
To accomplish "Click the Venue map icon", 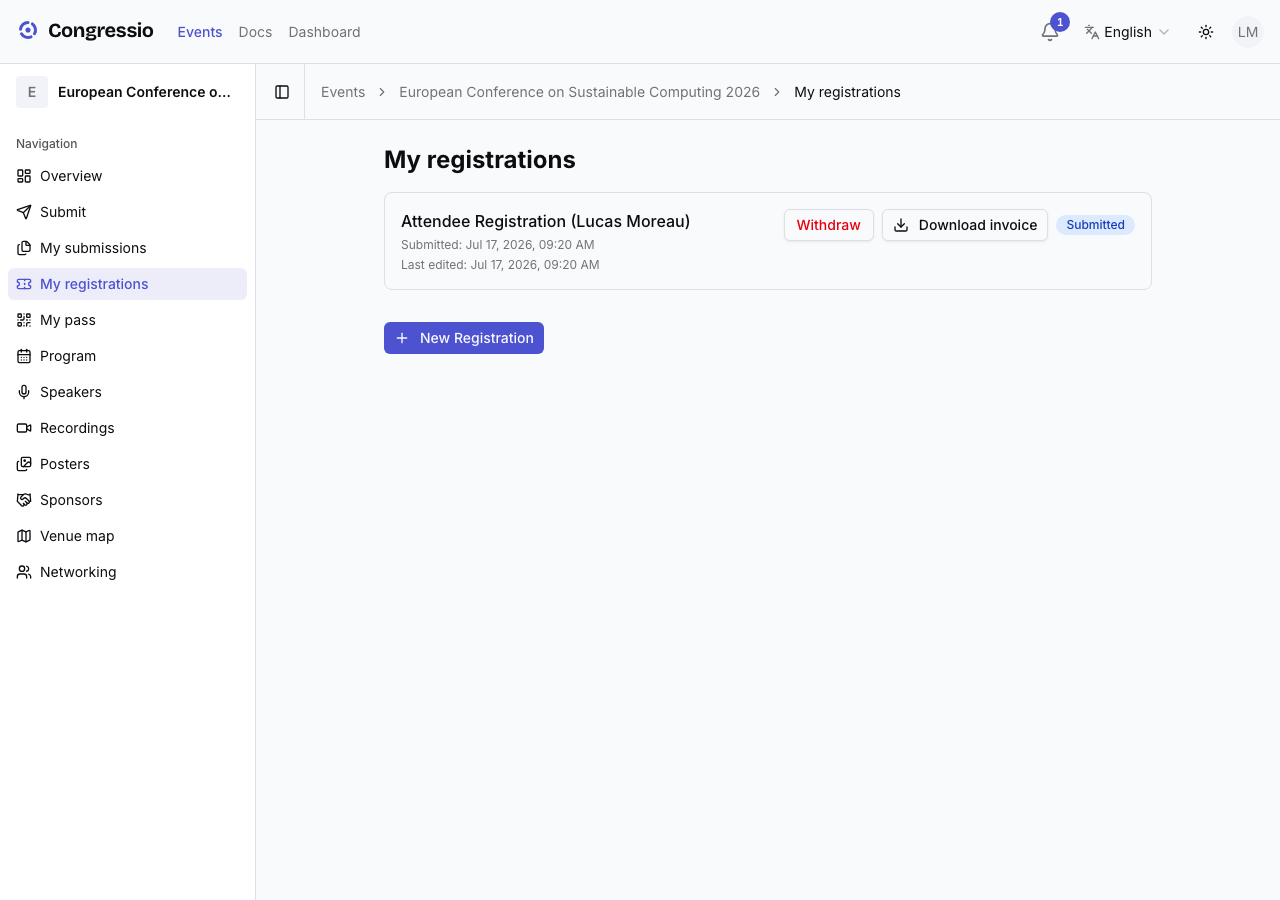I will (x=24, y=536).
